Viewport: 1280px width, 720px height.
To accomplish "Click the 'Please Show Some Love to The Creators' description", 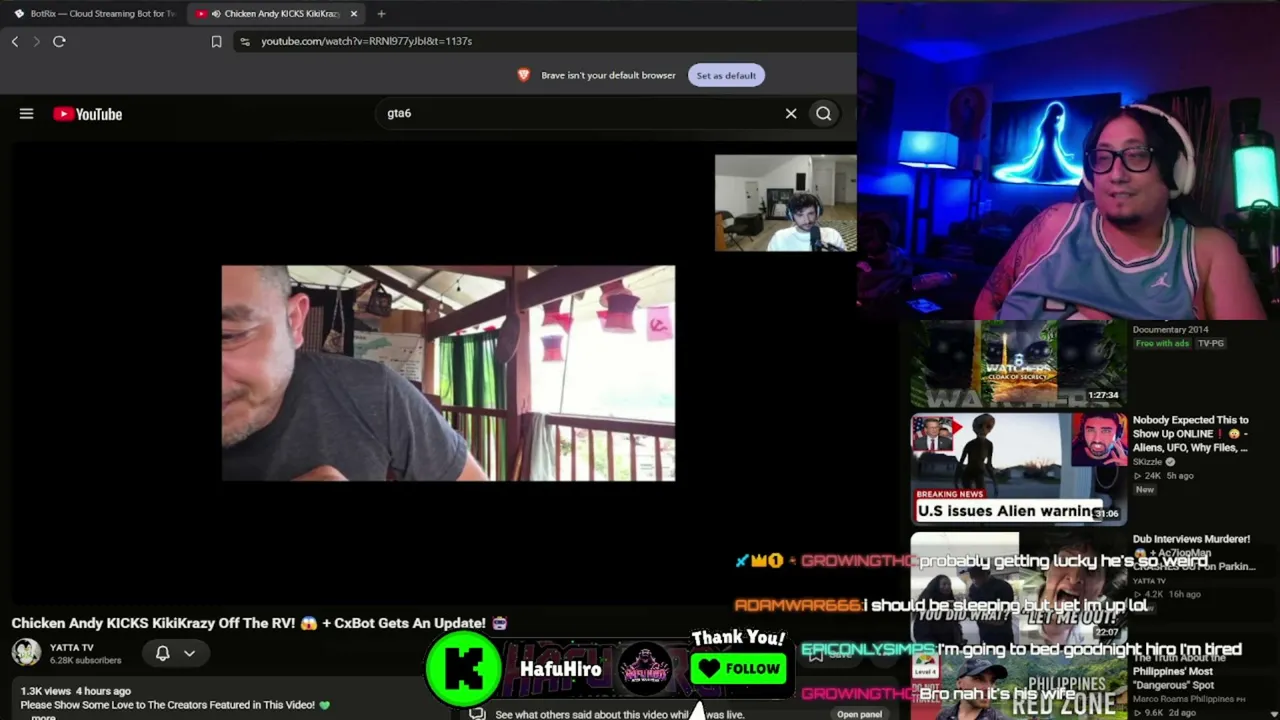I will [175, 705].
